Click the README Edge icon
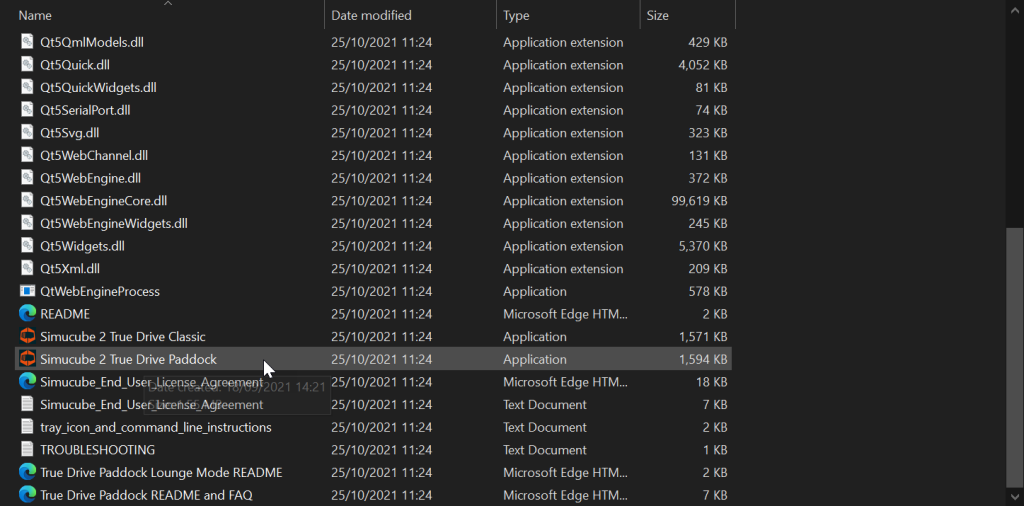 (27, 314)
